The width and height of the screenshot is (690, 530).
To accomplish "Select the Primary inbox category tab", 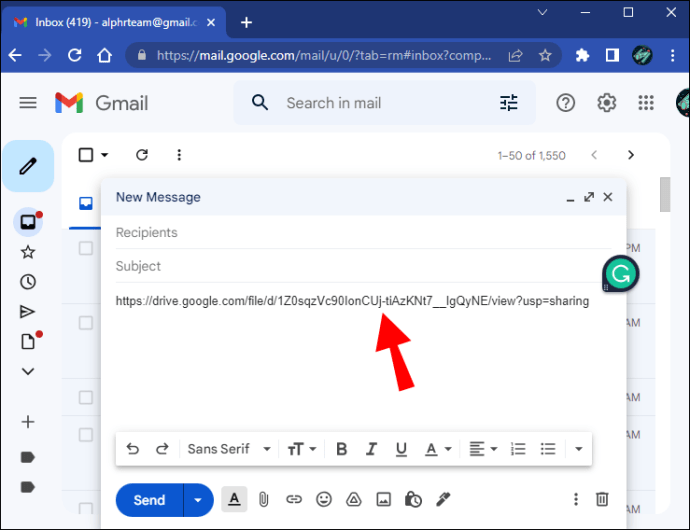I will click(85, 203).
